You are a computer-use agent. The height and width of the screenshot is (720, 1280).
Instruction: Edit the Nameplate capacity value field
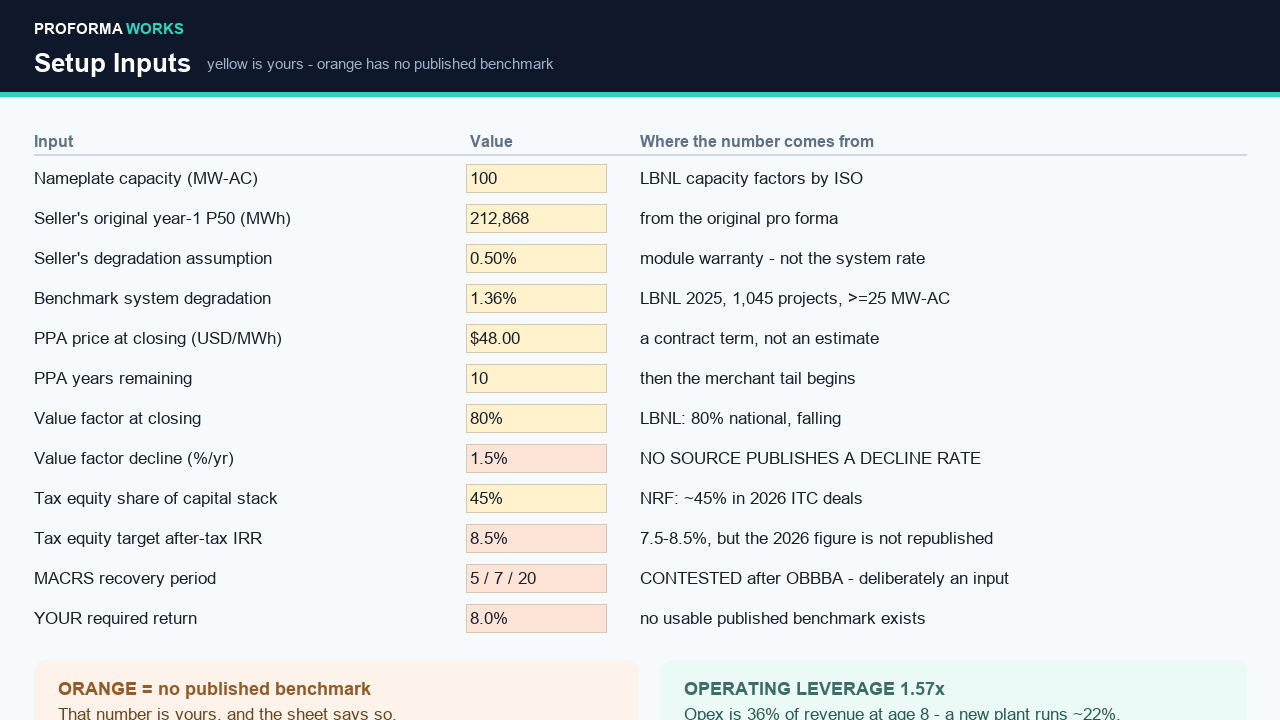tap(536, 178)
